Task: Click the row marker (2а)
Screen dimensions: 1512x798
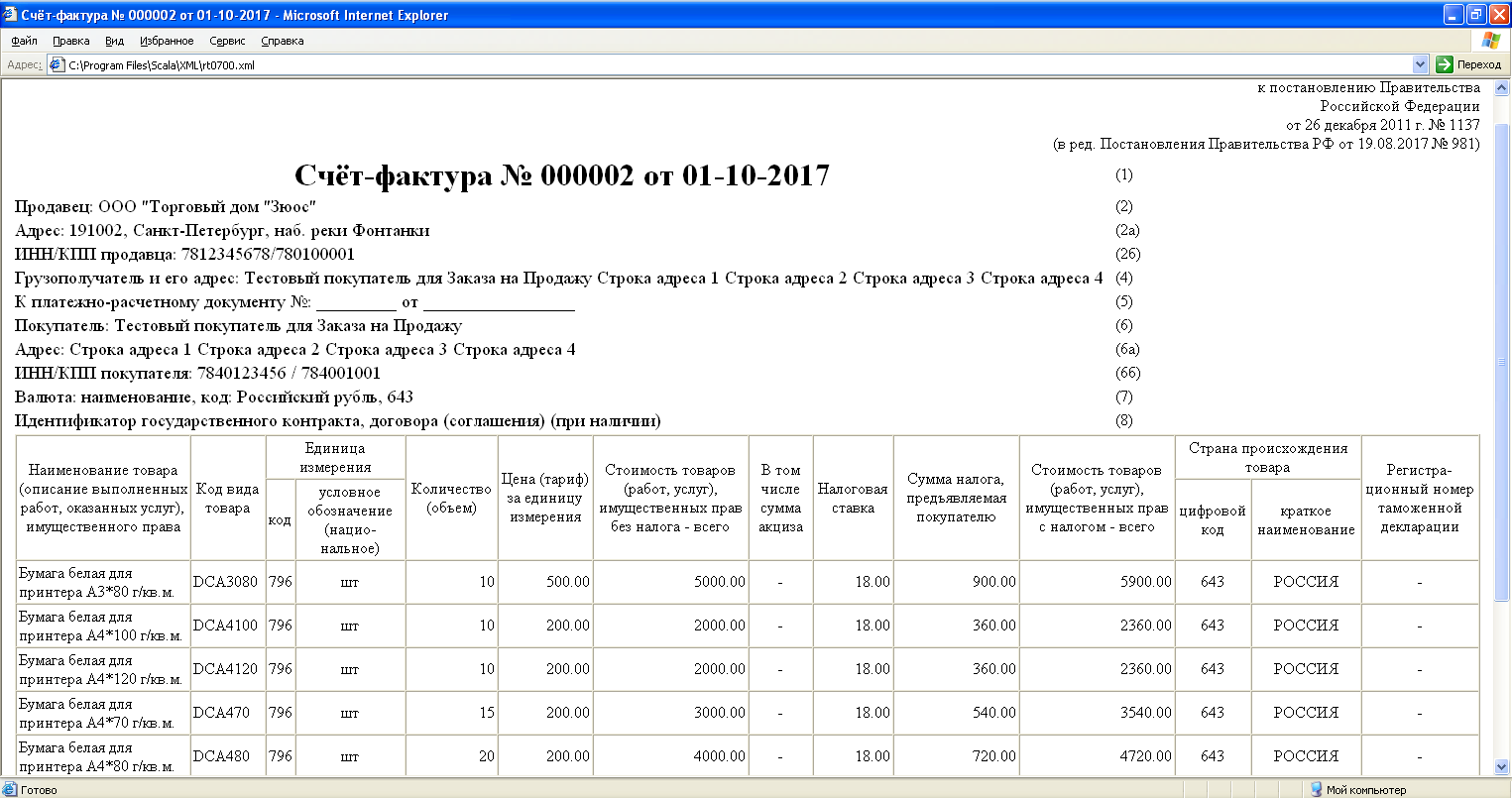Action: (1127, 230)
